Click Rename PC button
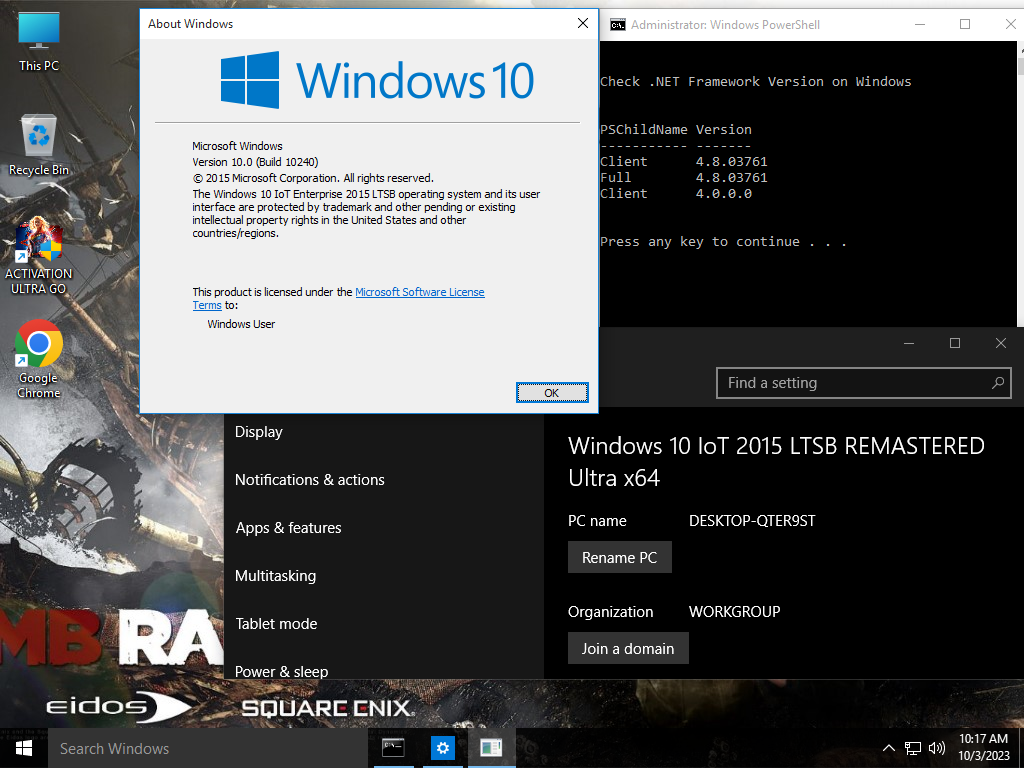 pos(619,557)
